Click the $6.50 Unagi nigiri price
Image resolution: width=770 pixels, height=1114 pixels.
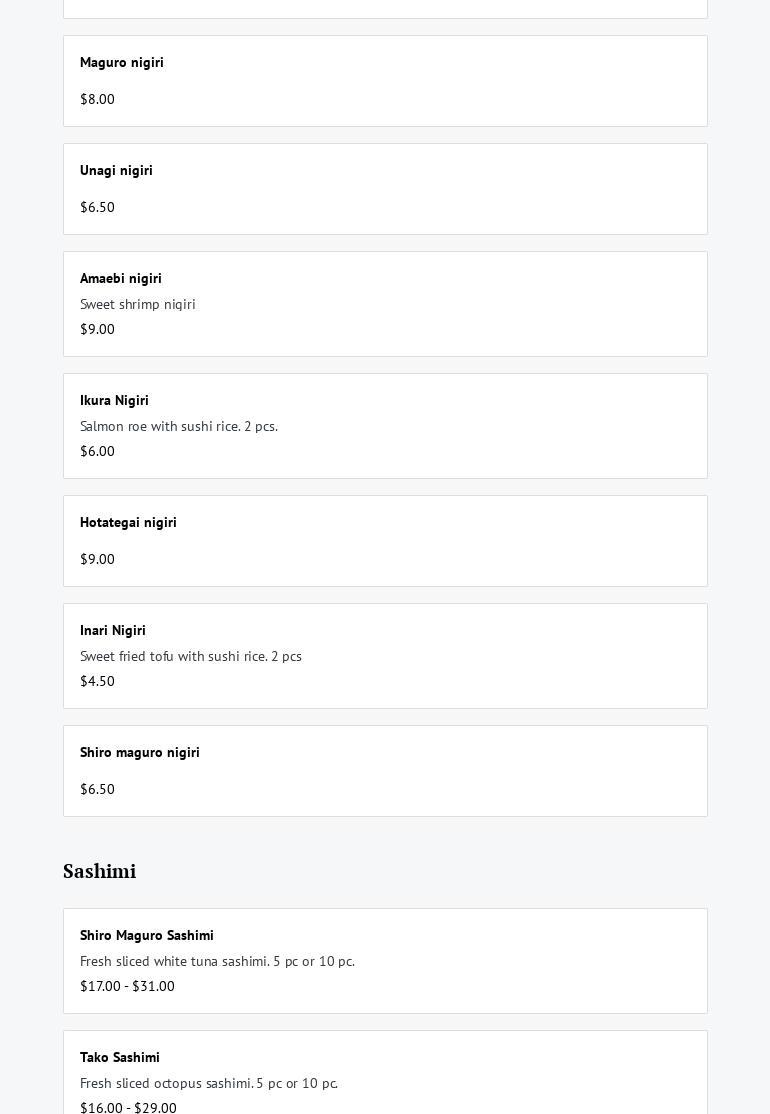[x=98, y=207]
